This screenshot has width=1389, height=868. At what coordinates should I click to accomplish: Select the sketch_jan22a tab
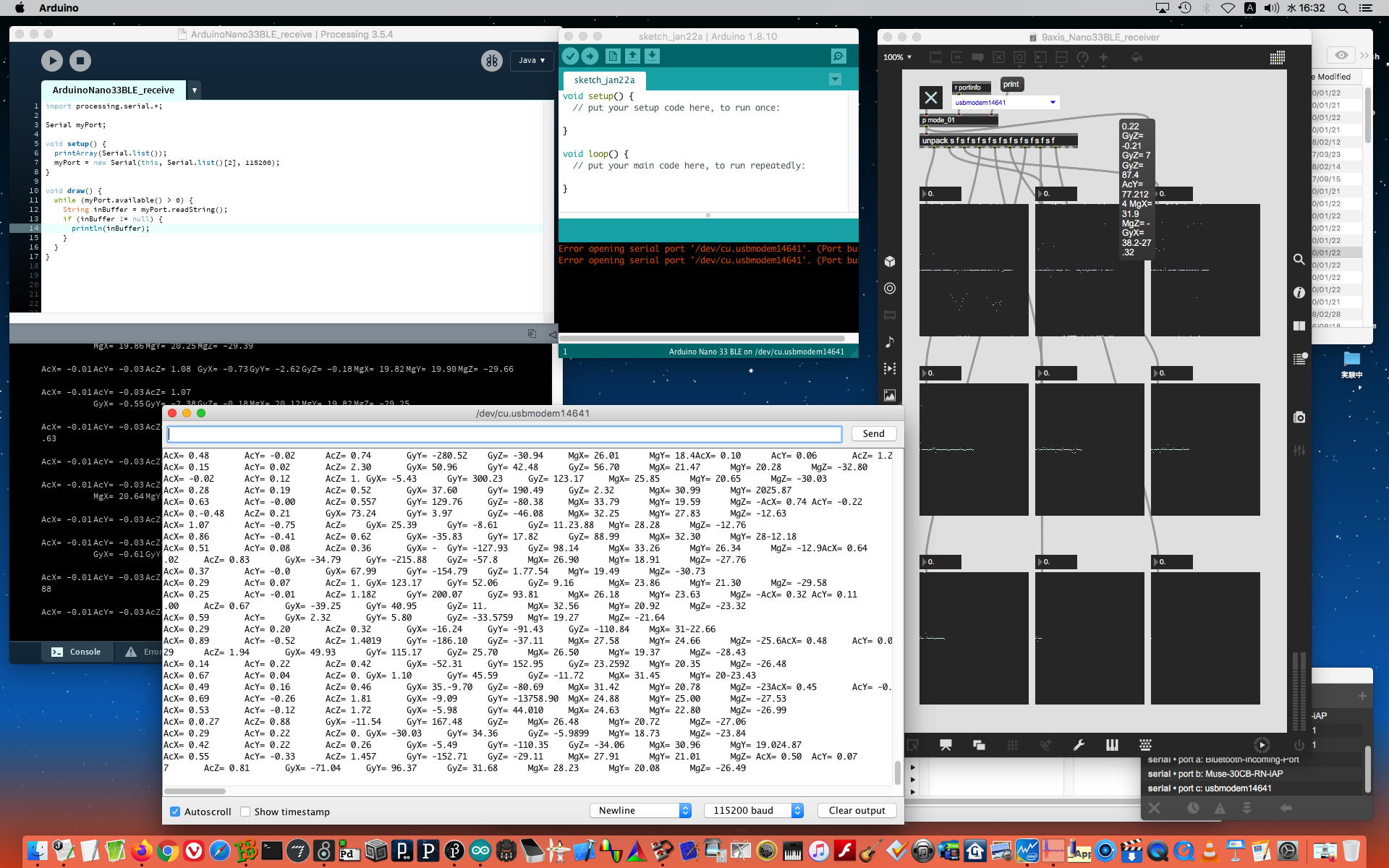tap(604, 80)
